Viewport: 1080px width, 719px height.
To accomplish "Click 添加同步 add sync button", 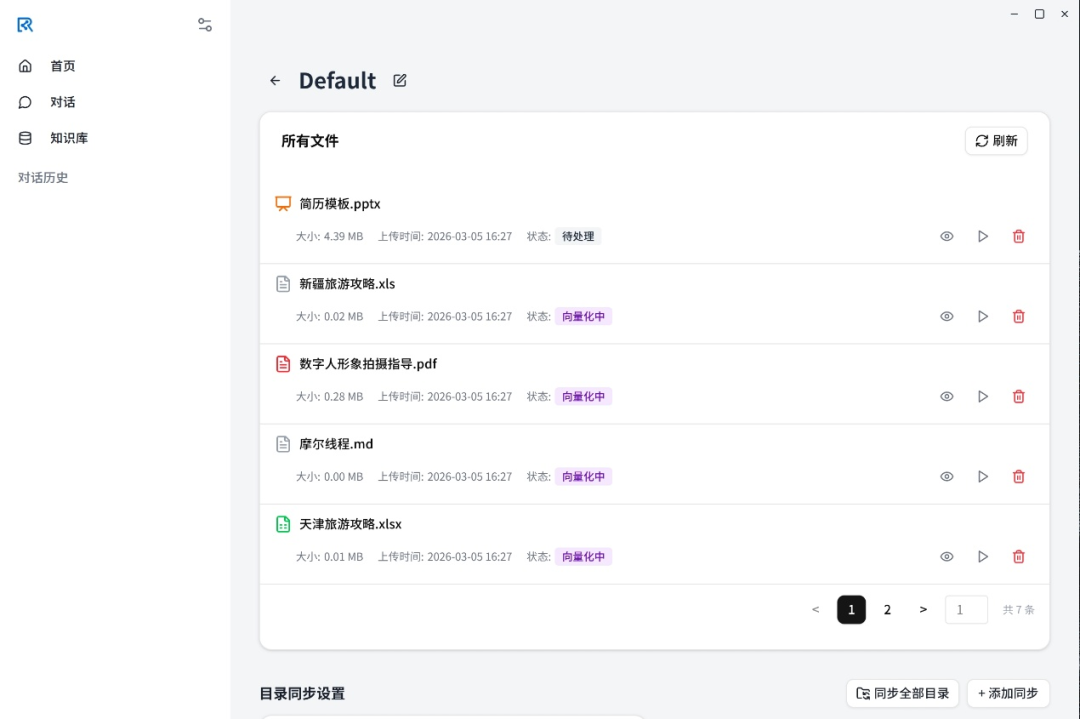I will pos(1008,694).
